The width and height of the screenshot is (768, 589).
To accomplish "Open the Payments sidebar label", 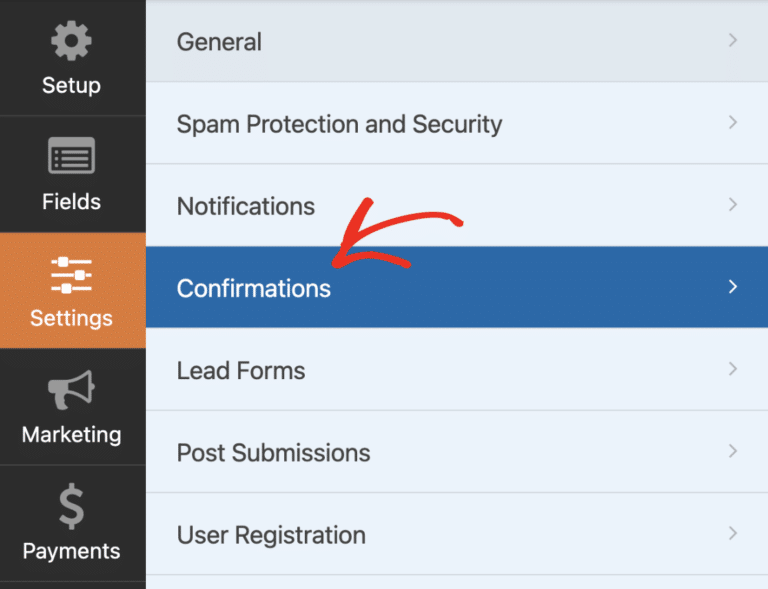I will [x=71, y=551].
